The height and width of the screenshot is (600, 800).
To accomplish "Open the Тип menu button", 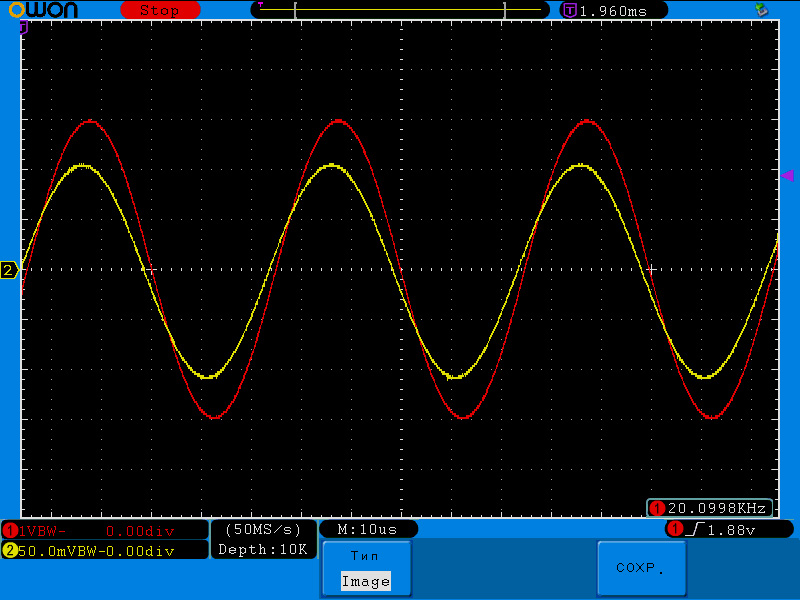I will coord(367,568).
